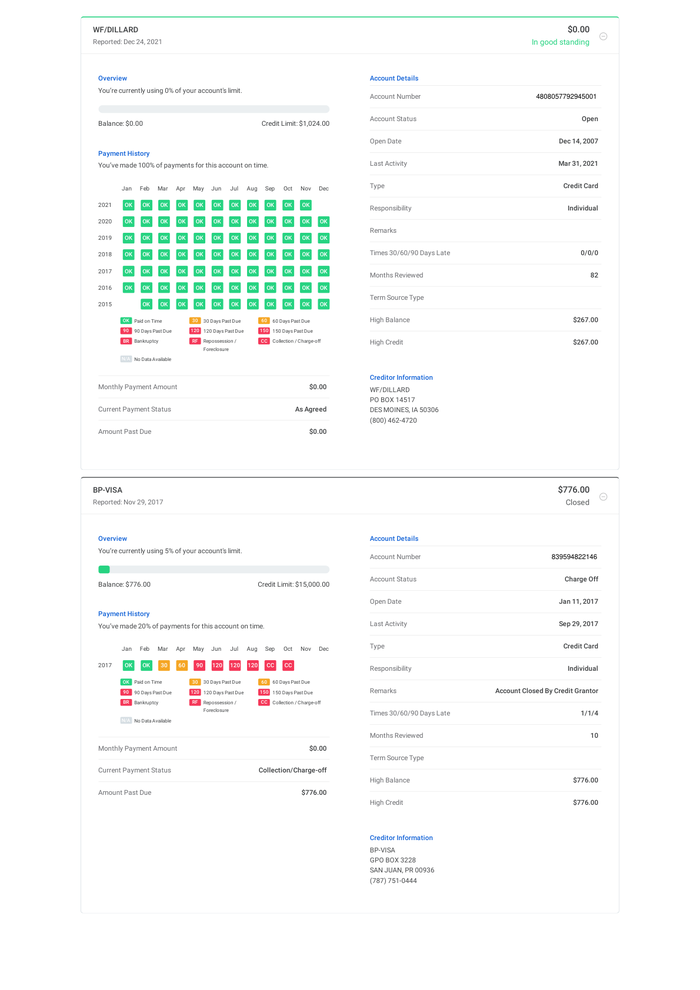This screenshot has height=990, width=700.
Task: Click WF/DILLARD 2015 February OK badge
Action: 146,304
